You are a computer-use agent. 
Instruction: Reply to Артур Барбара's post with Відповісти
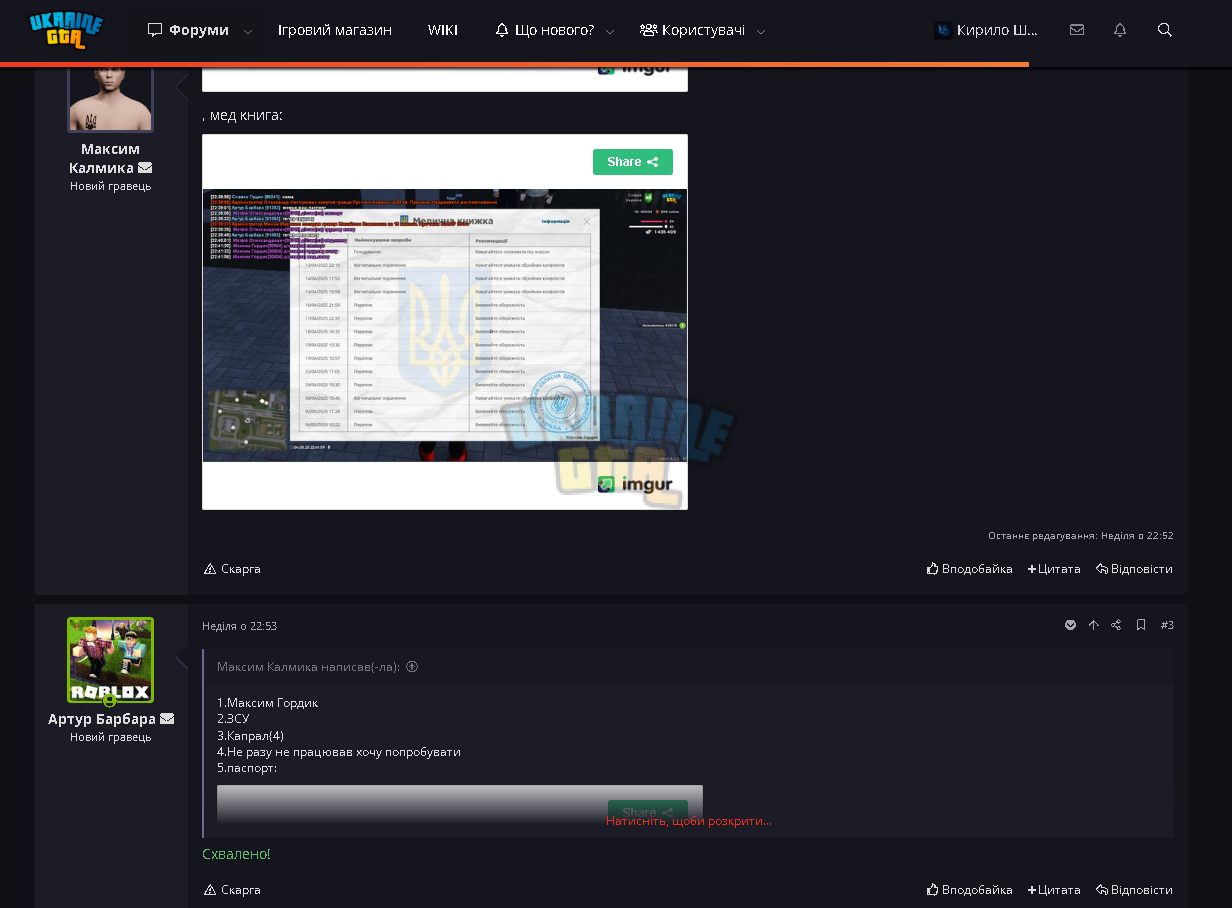[x=1134, y=890]
